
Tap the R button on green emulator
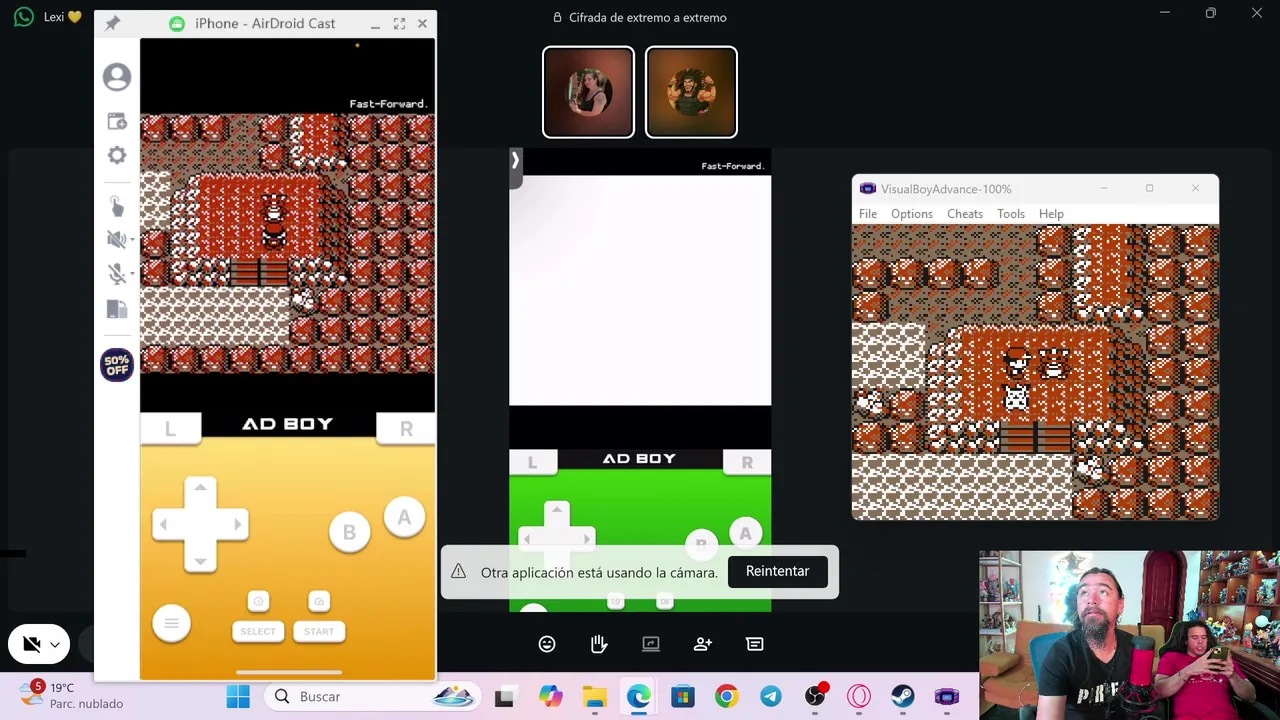click(x=747, y=462)
